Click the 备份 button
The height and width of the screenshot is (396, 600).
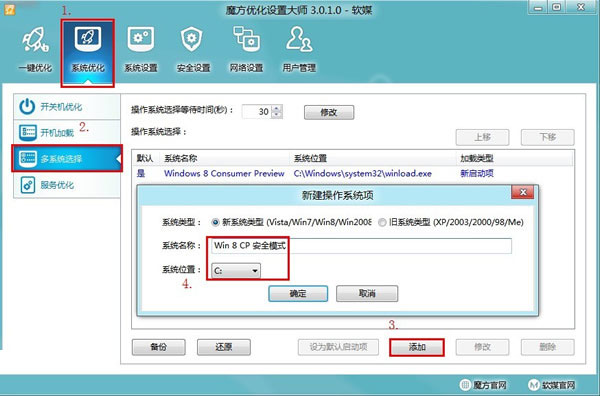(x=158, y=347)
